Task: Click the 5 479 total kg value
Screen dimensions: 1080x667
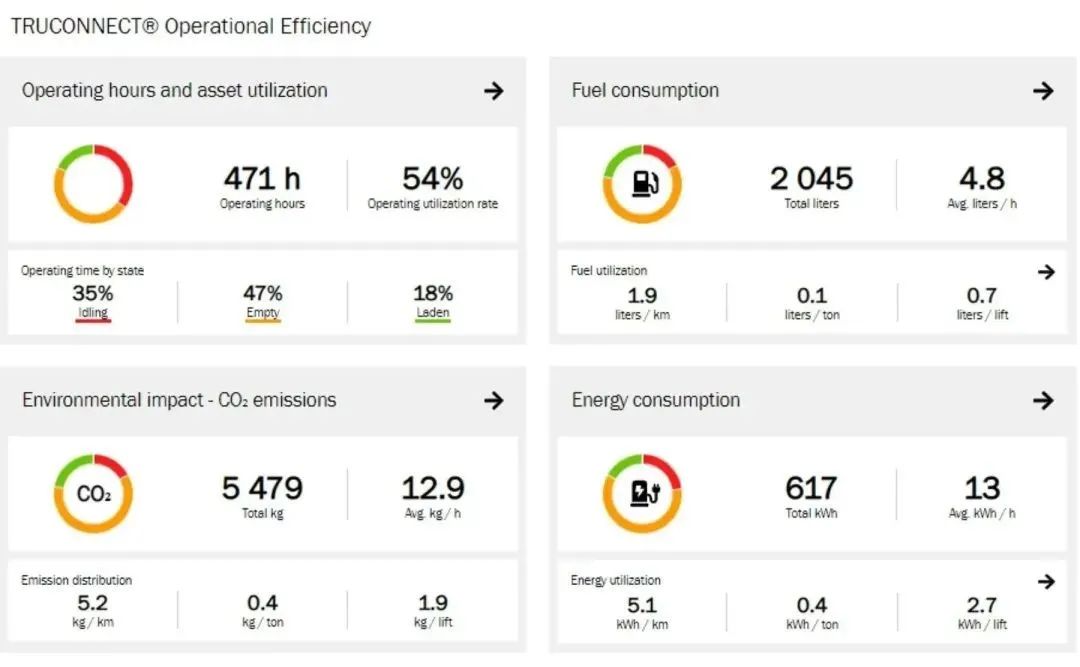Action: point(263,489)
